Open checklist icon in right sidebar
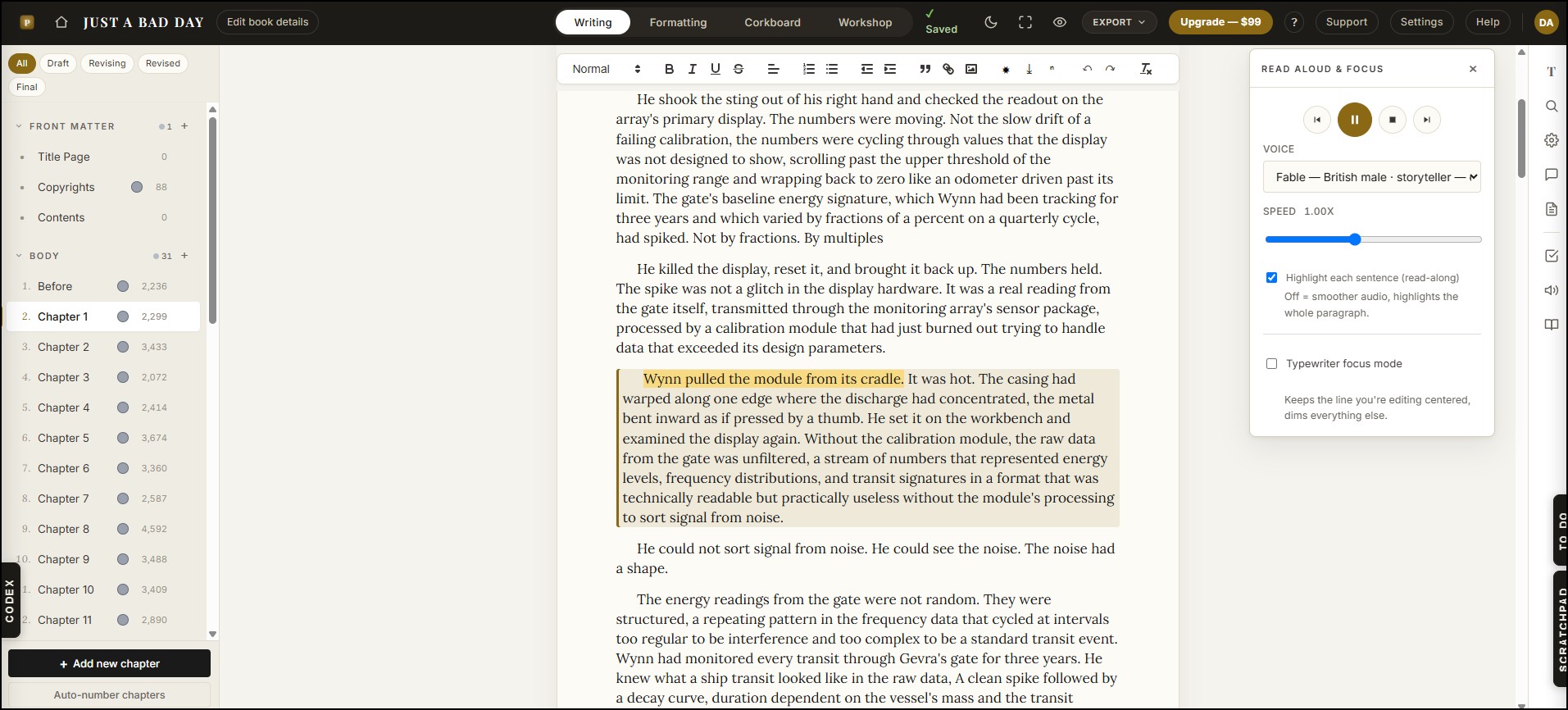The image size is (1568, 710). [1551, 256]
